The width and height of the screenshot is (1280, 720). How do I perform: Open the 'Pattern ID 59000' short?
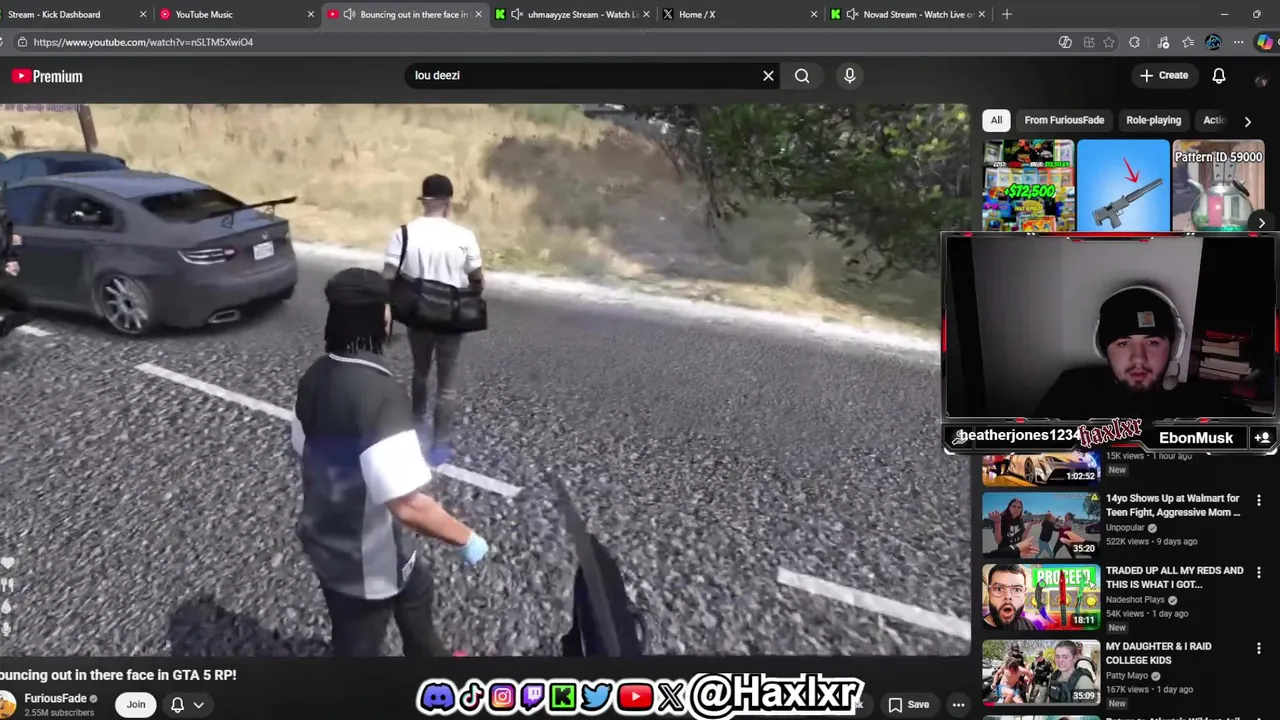(1218, 186)
